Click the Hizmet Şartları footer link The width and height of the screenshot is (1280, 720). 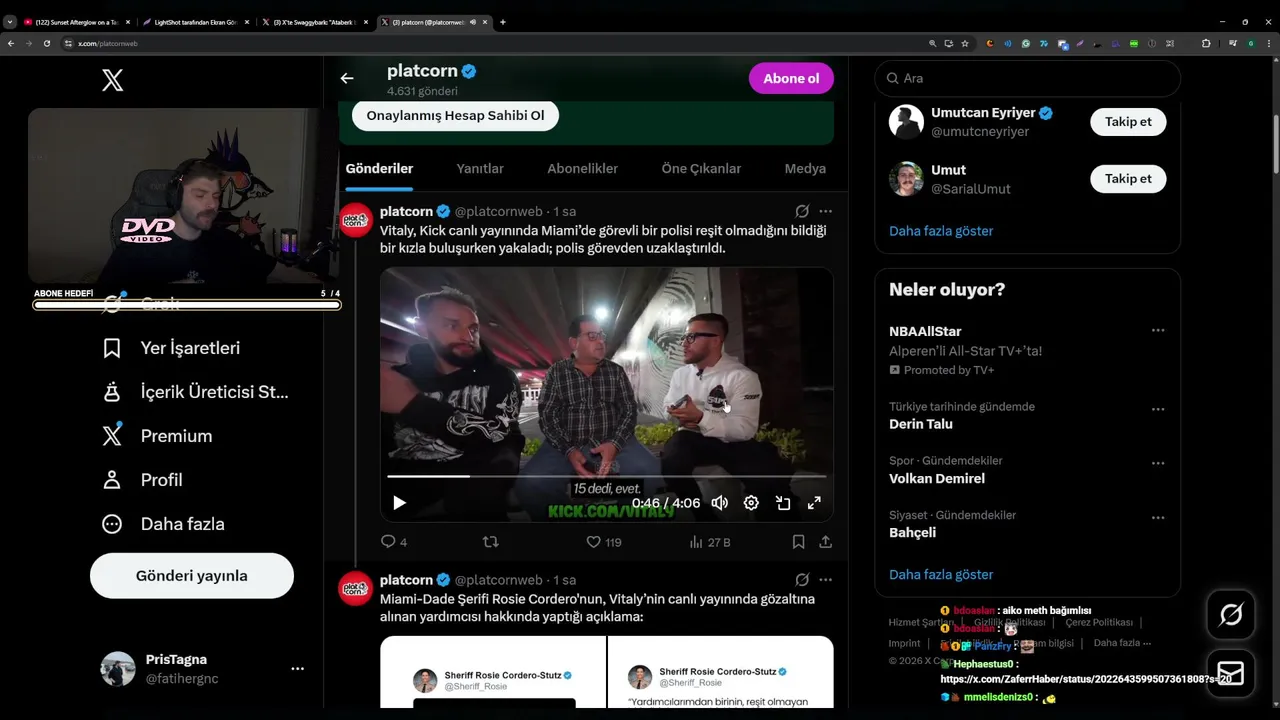click(921, 622)
